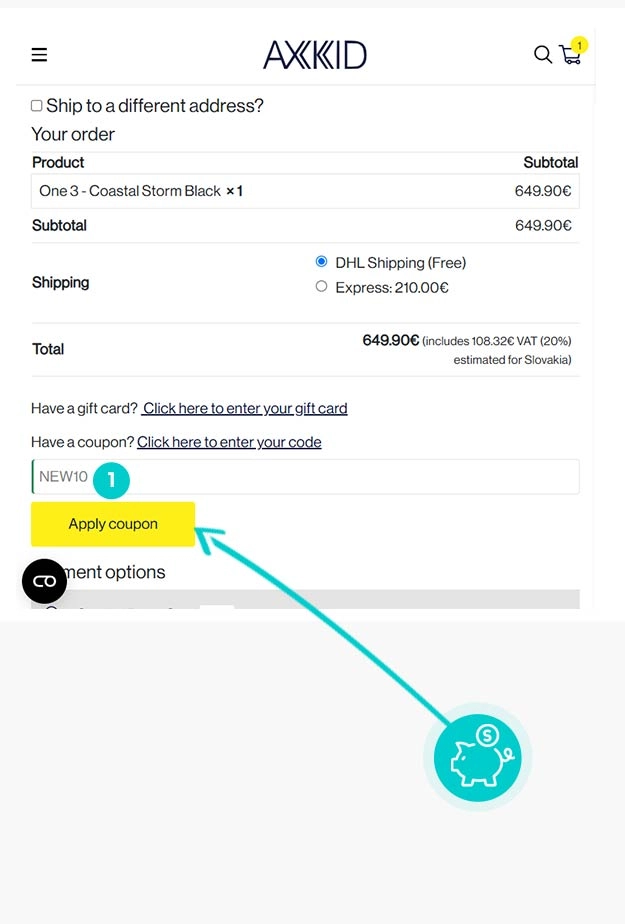This screenshot has height=924, width=625.
Task: Check "Ship to a different address?"
Action: 35,105
